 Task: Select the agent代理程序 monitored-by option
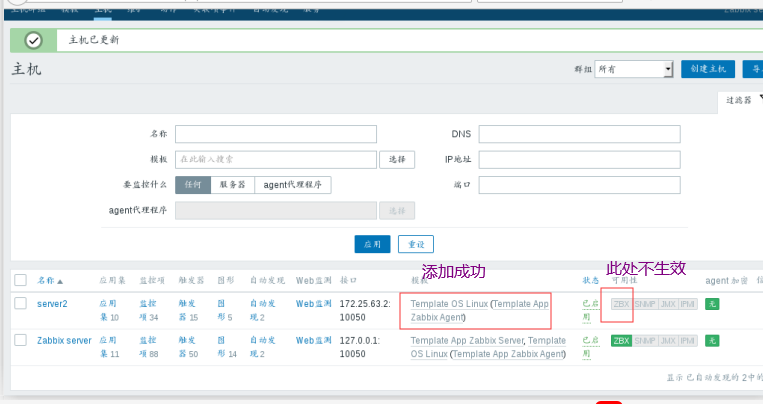click(x=292, y=185)
